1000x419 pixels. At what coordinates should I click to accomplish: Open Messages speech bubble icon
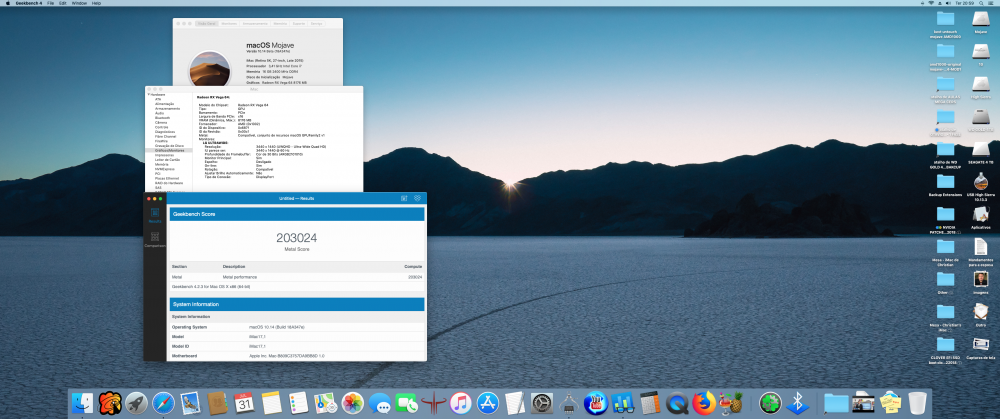pos(379,403)
